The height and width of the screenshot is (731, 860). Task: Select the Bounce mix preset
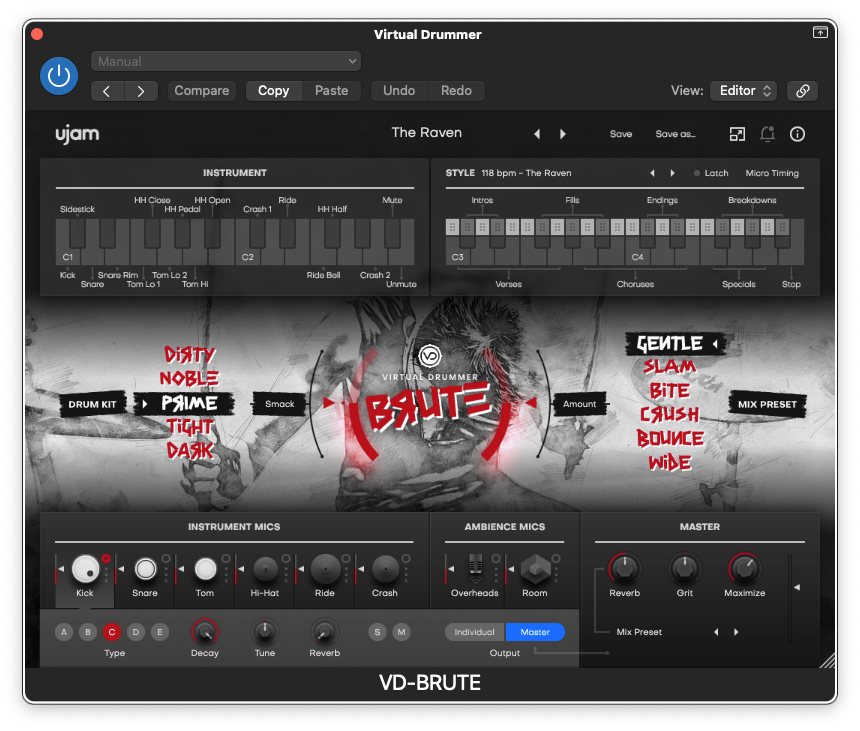pyautogui.click(x=670, y=439)
